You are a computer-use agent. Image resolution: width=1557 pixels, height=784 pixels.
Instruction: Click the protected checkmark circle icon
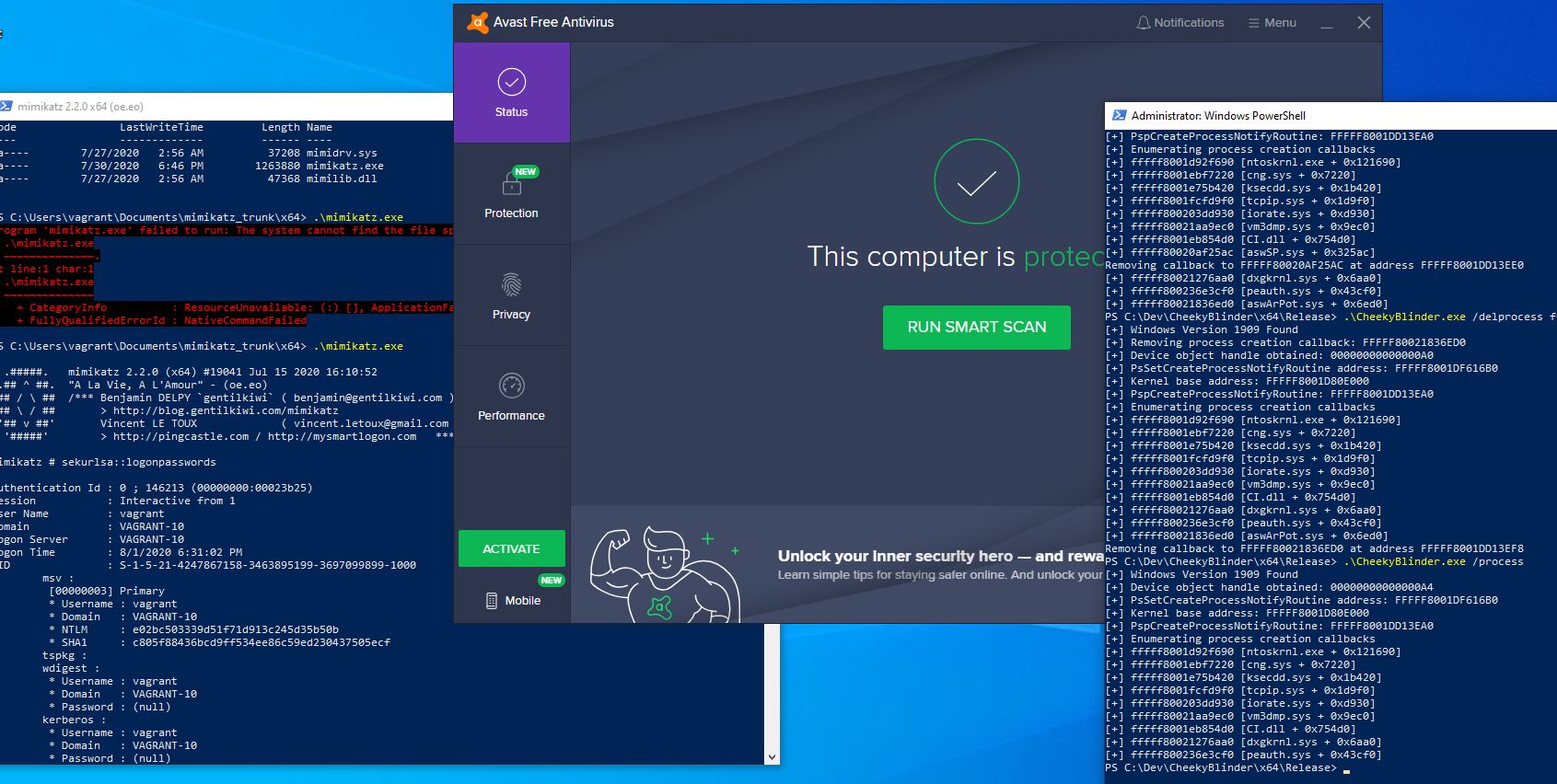coord(976,182)
